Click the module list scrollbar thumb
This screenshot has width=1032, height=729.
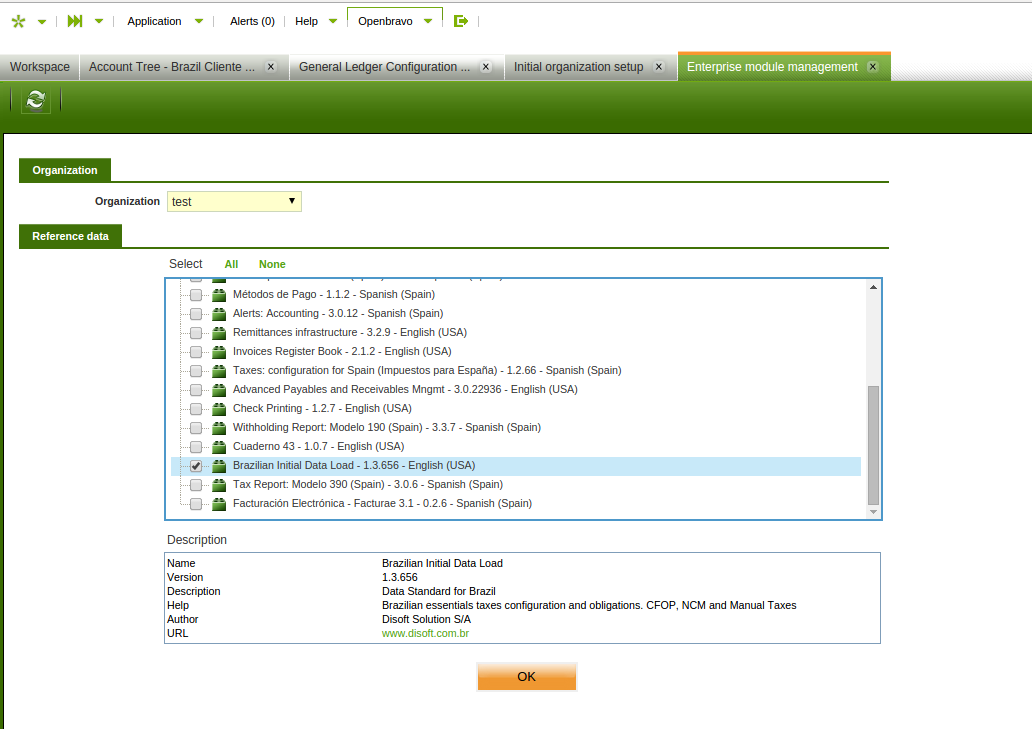pyautogui.click(x=873, y=445)
